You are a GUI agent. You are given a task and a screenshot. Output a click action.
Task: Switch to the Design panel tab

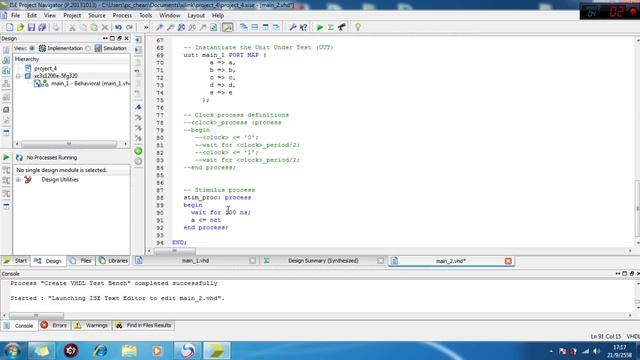(48, 261)
